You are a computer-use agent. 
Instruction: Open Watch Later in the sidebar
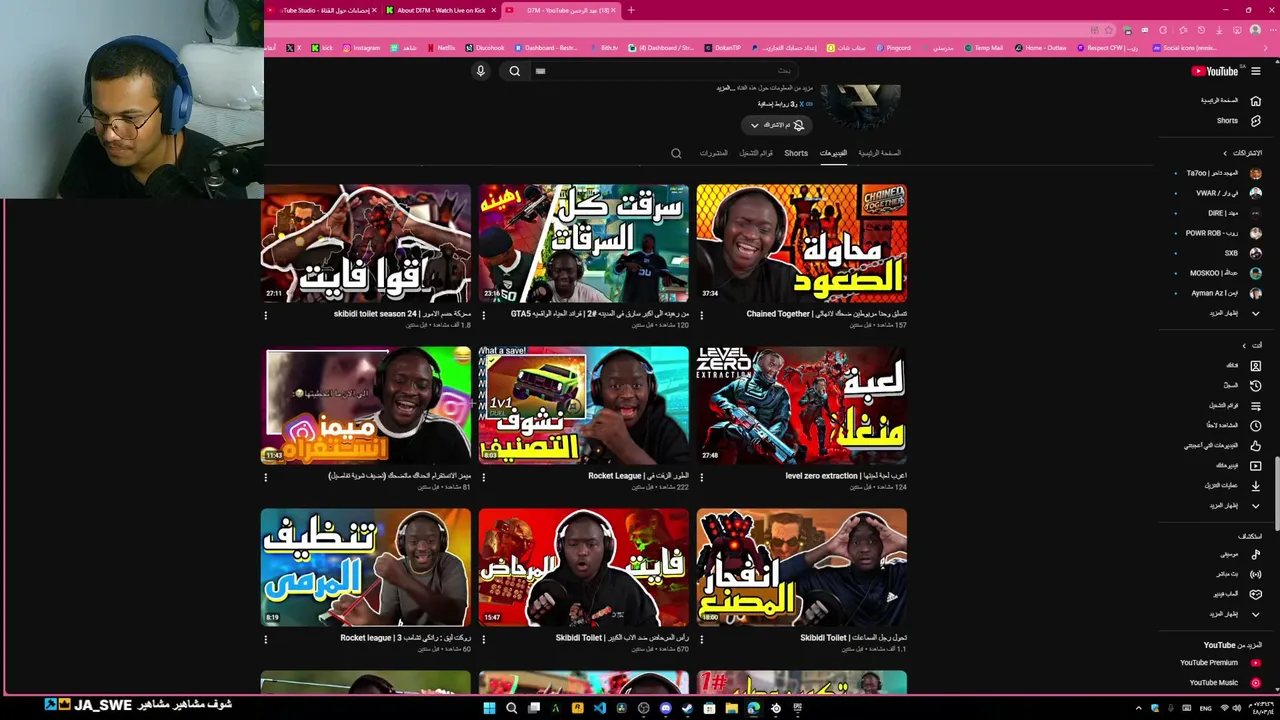tap(1256, 425)
